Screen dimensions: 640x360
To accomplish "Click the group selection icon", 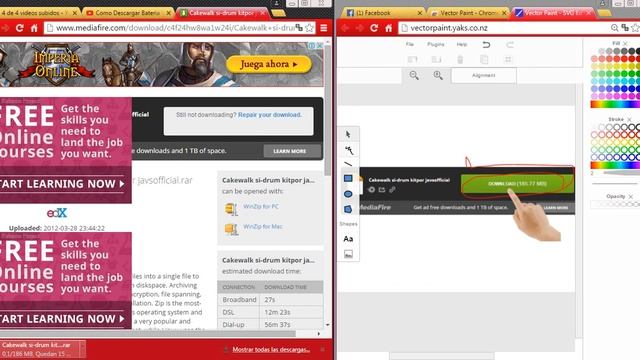I will click(508, 60).
